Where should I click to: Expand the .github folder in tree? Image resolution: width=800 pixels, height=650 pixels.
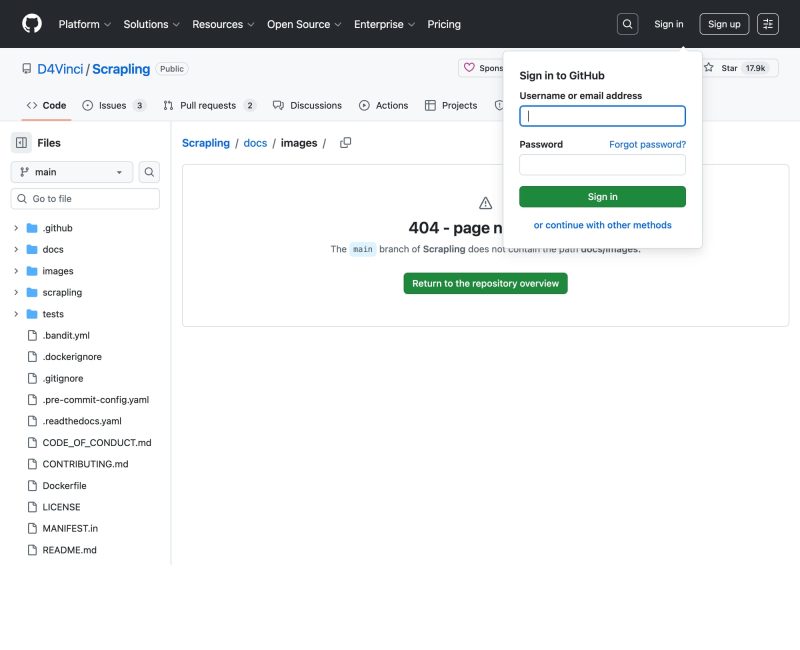point(16,228)
